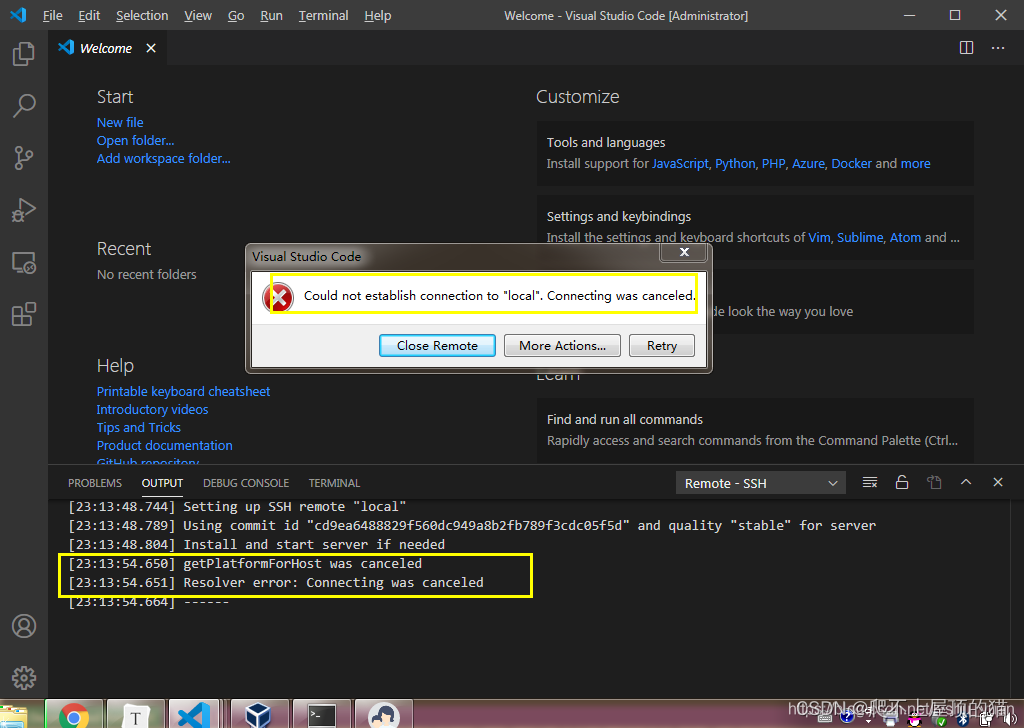
Task: Open the File menu
Action: (52, 15)
